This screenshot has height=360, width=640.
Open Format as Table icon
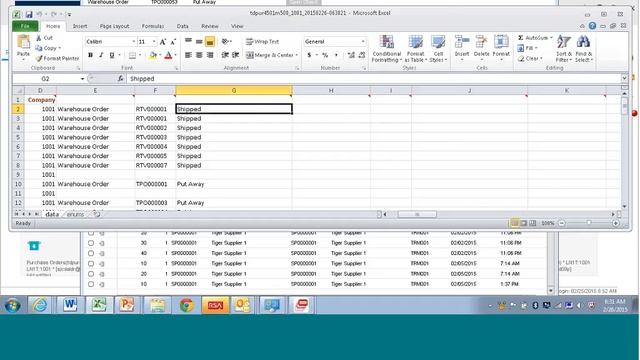pos(416,42)
